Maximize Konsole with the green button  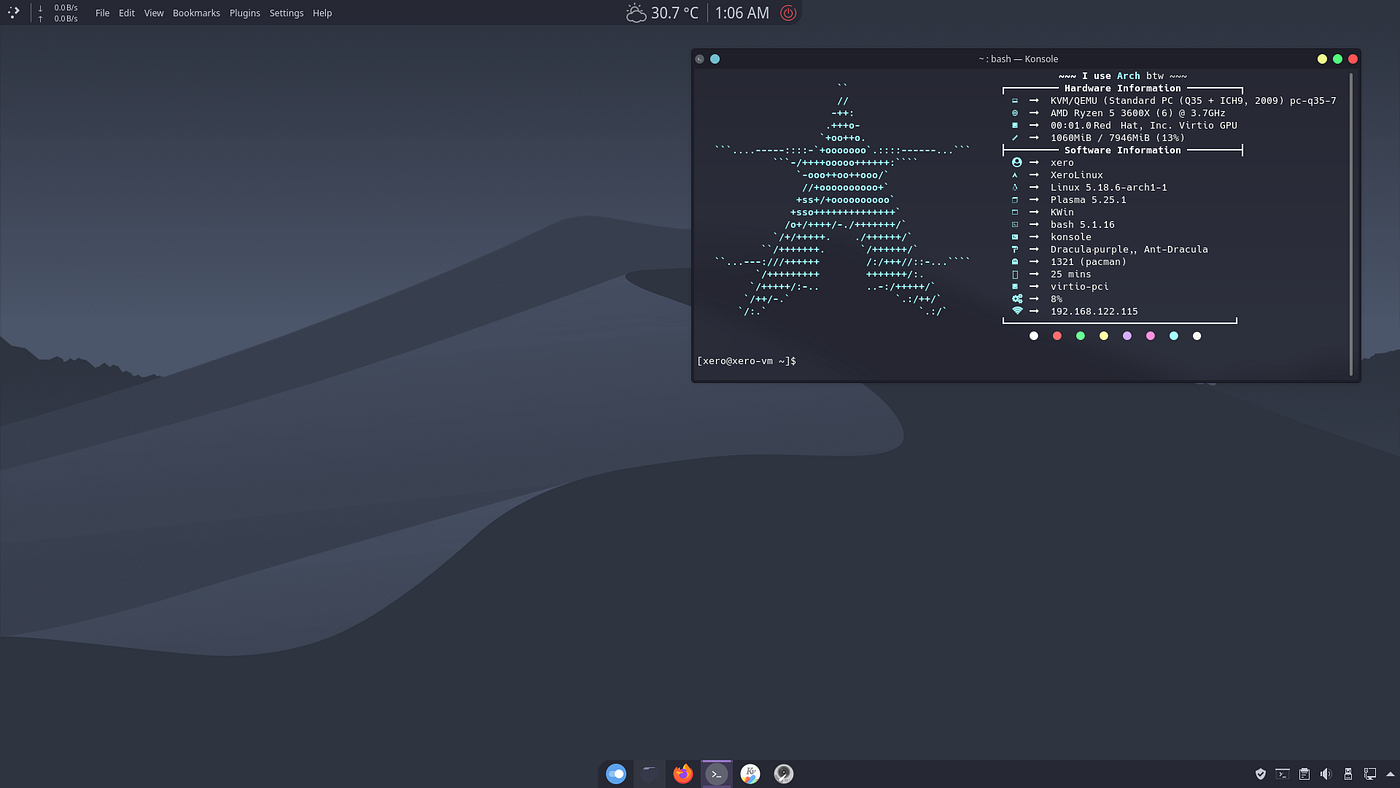point(1337,59)
